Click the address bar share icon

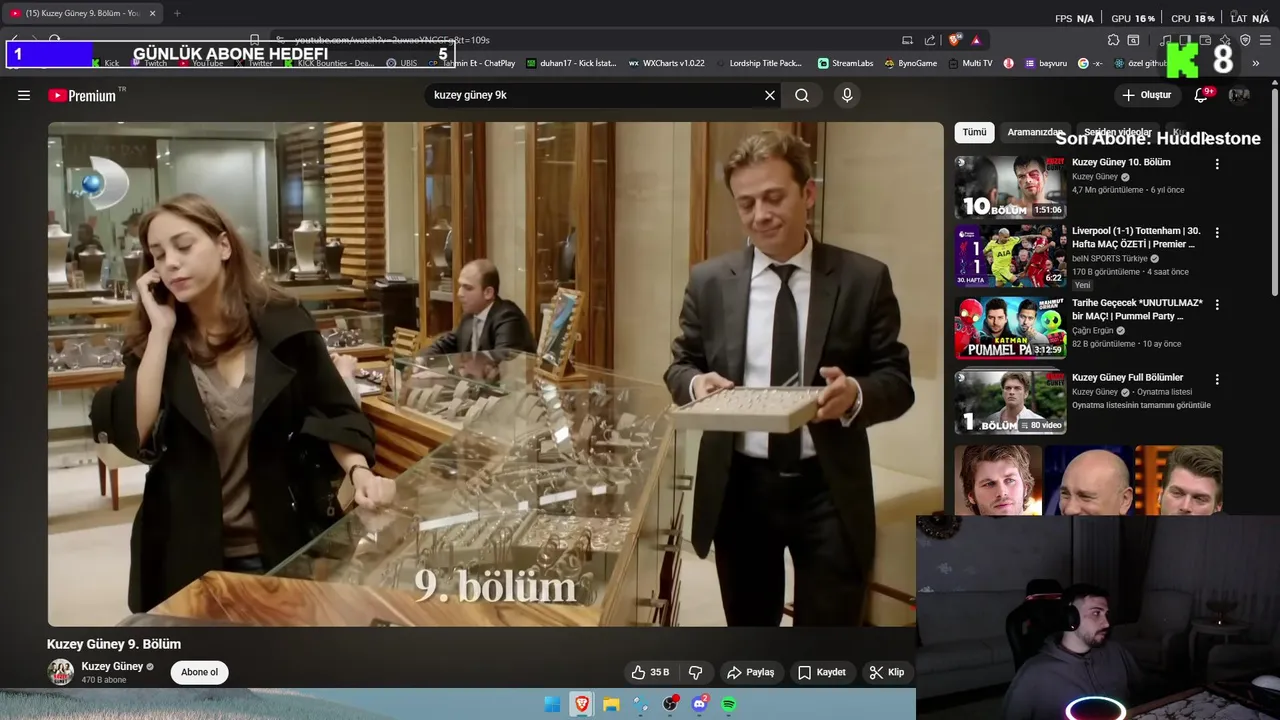click(x=930, y=40)
